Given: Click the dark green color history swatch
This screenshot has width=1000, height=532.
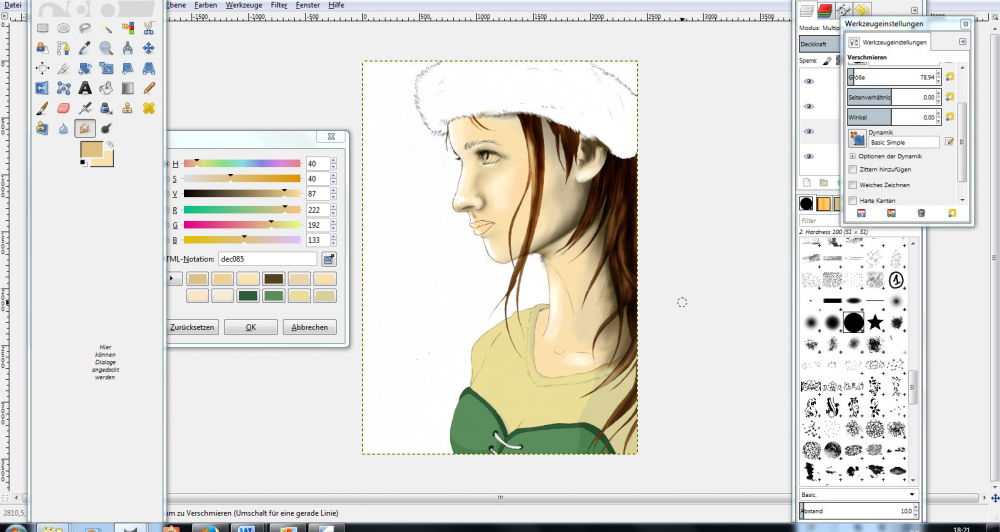Looking at the screenshot, I should click(x=247, y=295).
